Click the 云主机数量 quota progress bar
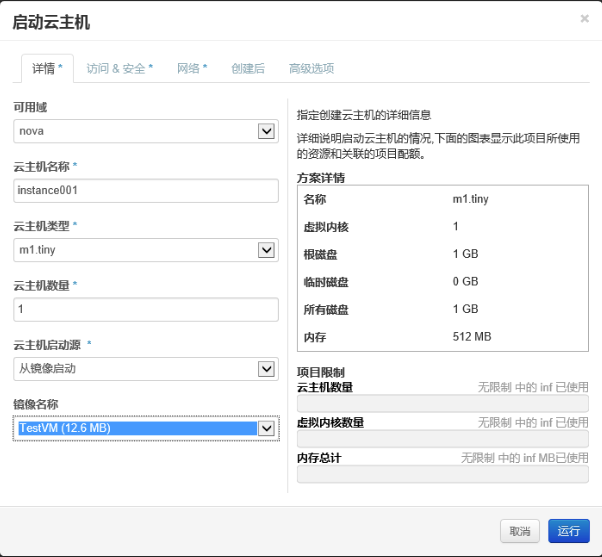Screen dimensions: 602x557 coord(443,403)
